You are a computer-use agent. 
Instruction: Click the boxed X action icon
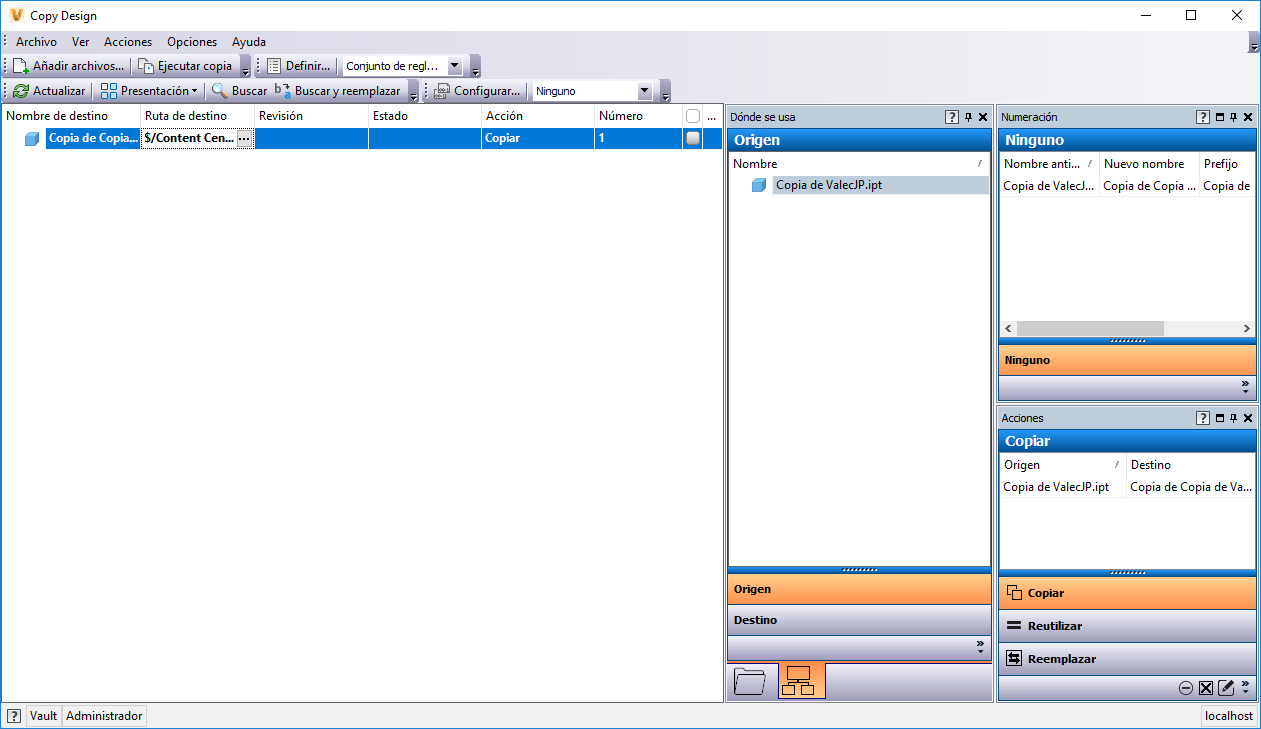1206,688
